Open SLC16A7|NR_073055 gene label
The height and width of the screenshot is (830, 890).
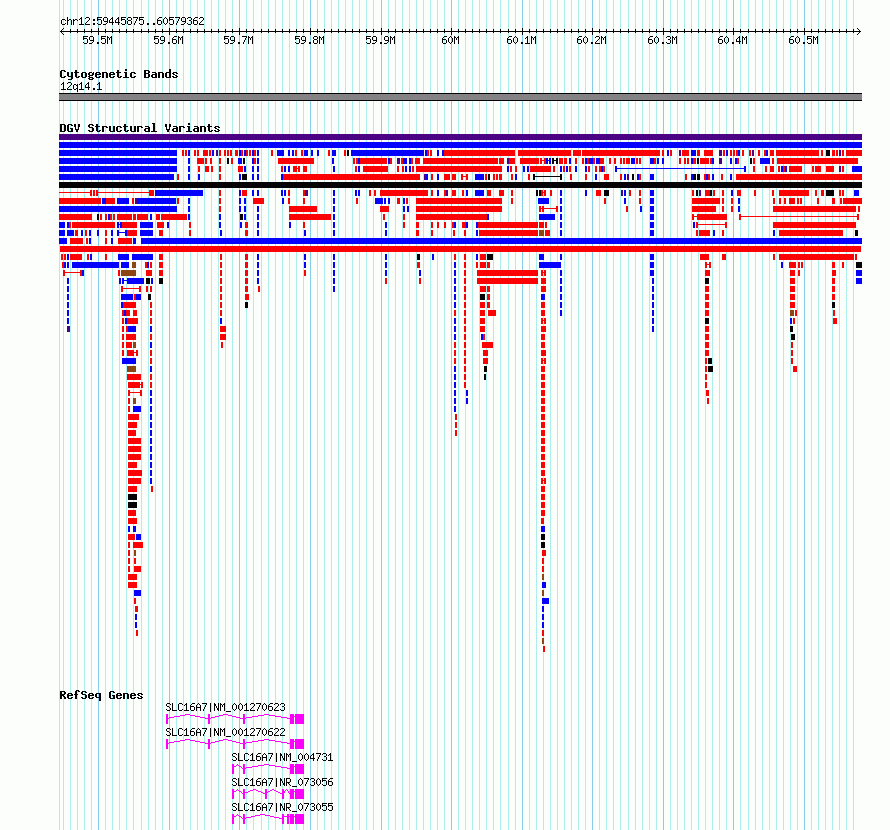(282, 807)
